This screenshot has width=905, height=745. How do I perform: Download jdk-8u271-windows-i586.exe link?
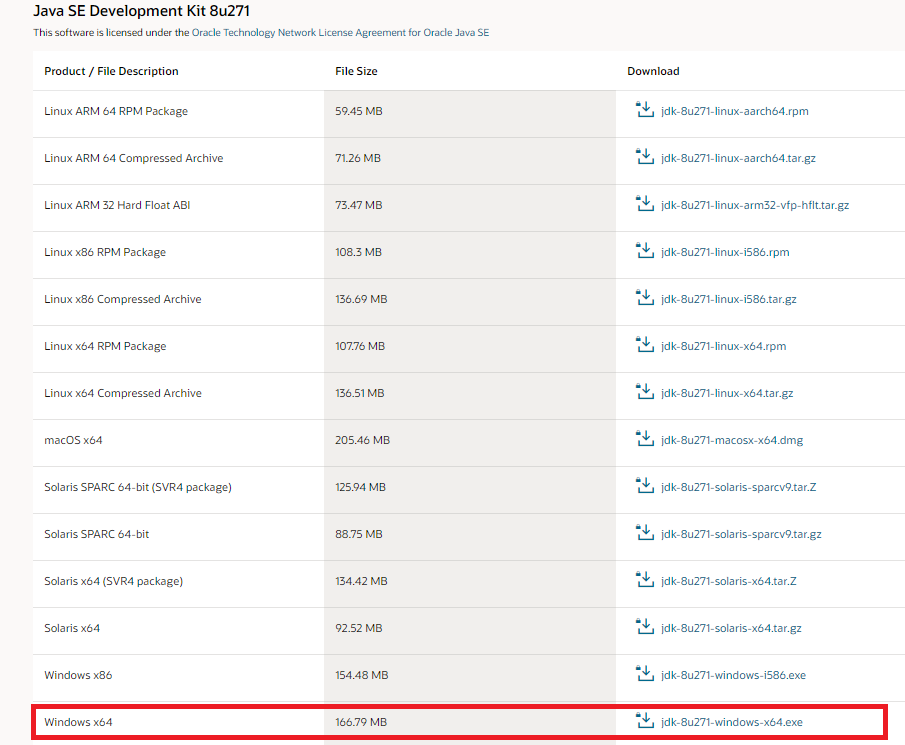pos(733,675)
